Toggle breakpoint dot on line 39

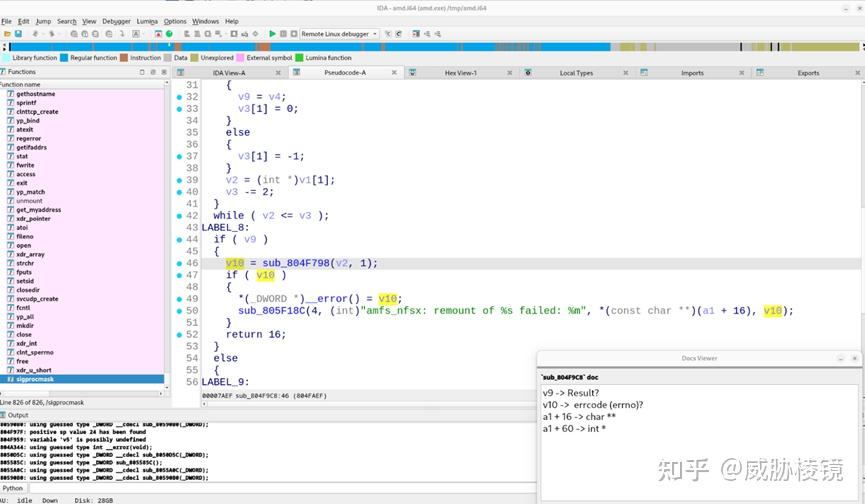pyautogui.click(x=179, y=180)
